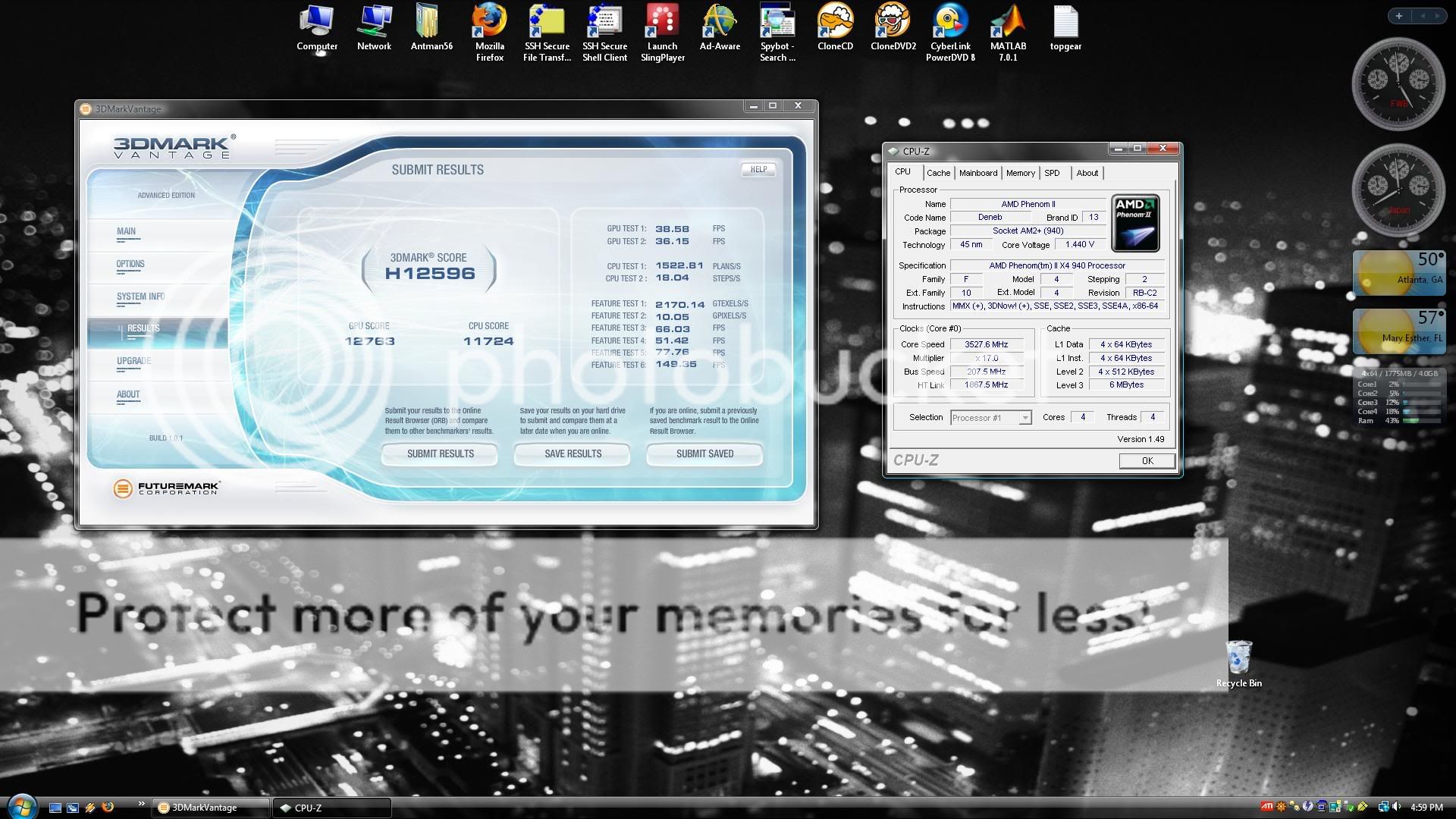Click the H12596 3DMark score
Image resolution: width=1456 pixels, height=819 pixels.
tap(430, 274)
